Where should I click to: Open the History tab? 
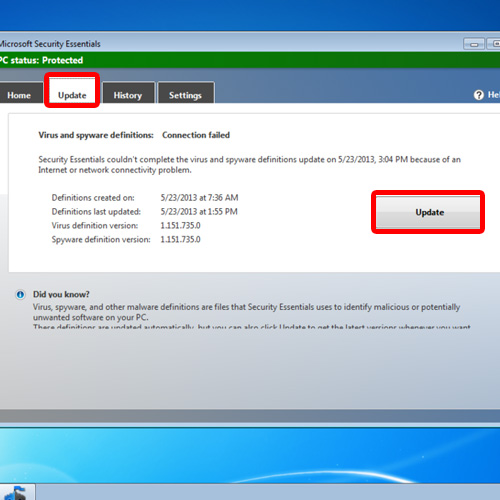point(129,93)
